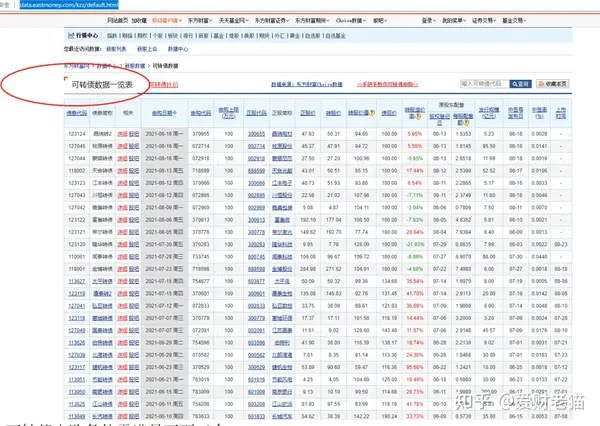Click the 数据中心 recent-visit link

coord(178,49)
